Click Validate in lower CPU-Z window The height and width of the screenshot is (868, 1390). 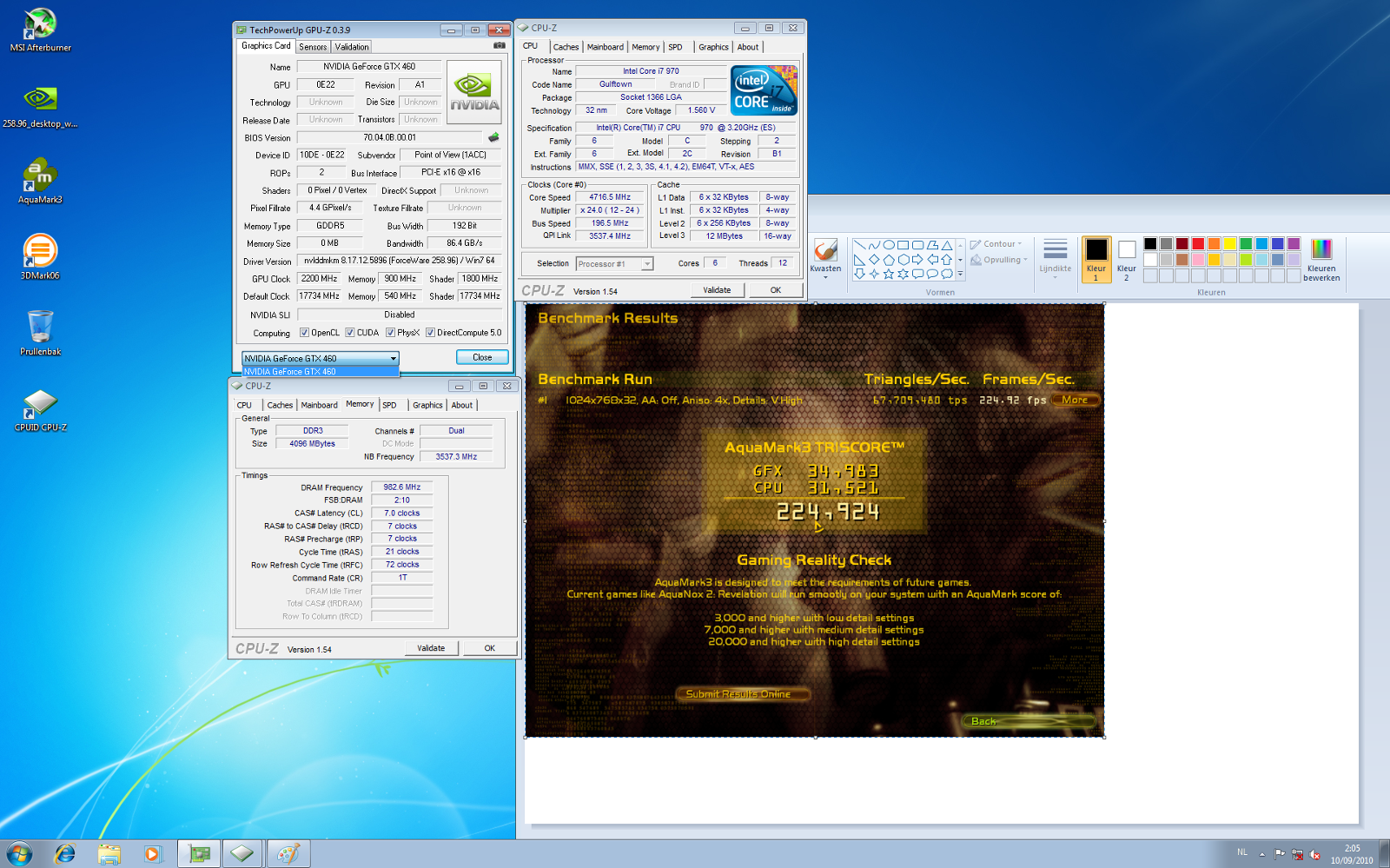click(x=431, y=648)
